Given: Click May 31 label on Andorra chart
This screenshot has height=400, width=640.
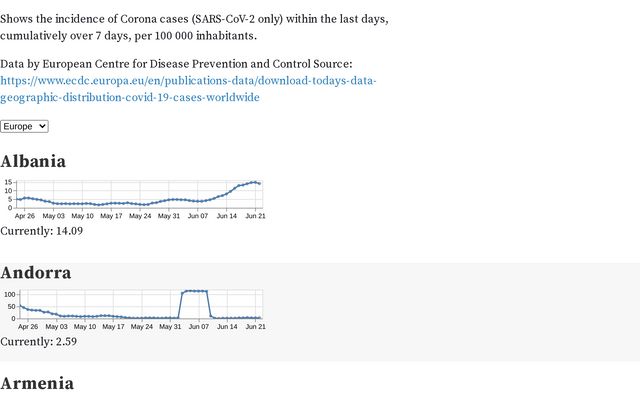Looking at the screenshot, I should [170, 326].
